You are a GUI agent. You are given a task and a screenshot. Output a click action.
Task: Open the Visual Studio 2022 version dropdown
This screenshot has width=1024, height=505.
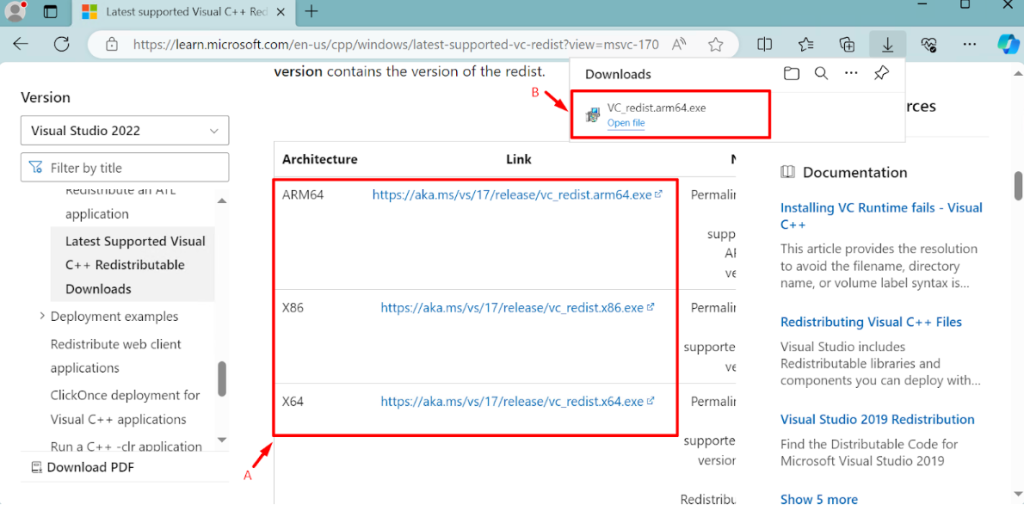pos(125,130)
